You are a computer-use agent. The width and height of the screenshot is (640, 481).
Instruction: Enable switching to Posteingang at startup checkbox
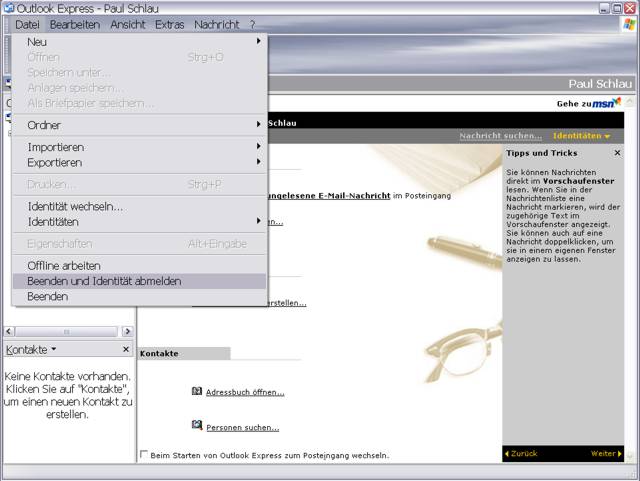click(x=144, y=455)
